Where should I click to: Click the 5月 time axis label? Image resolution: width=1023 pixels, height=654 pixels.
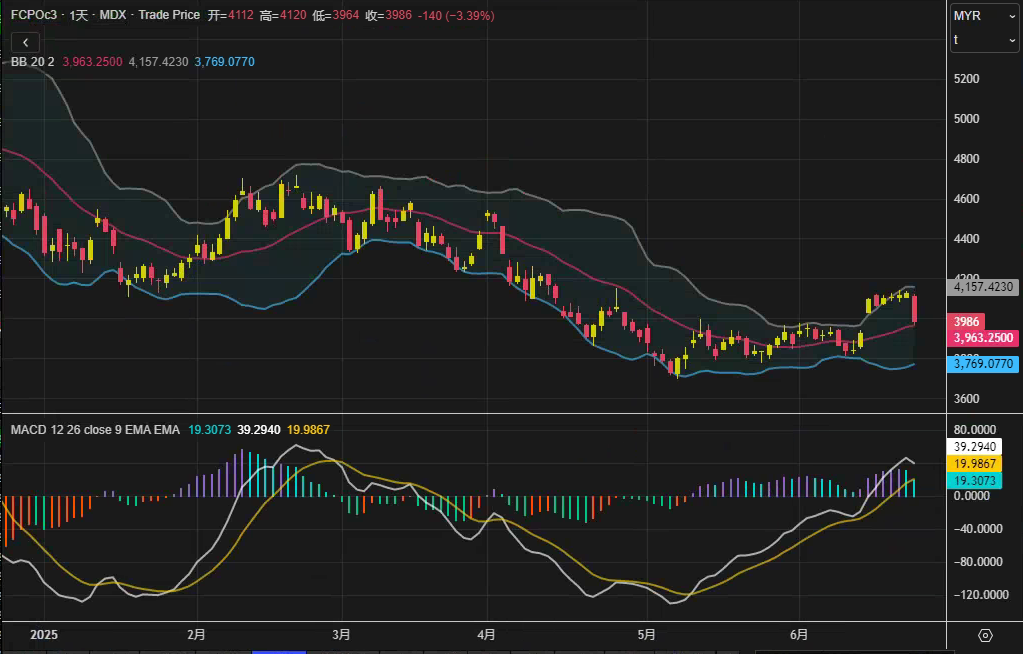click(x=647, y=634)
